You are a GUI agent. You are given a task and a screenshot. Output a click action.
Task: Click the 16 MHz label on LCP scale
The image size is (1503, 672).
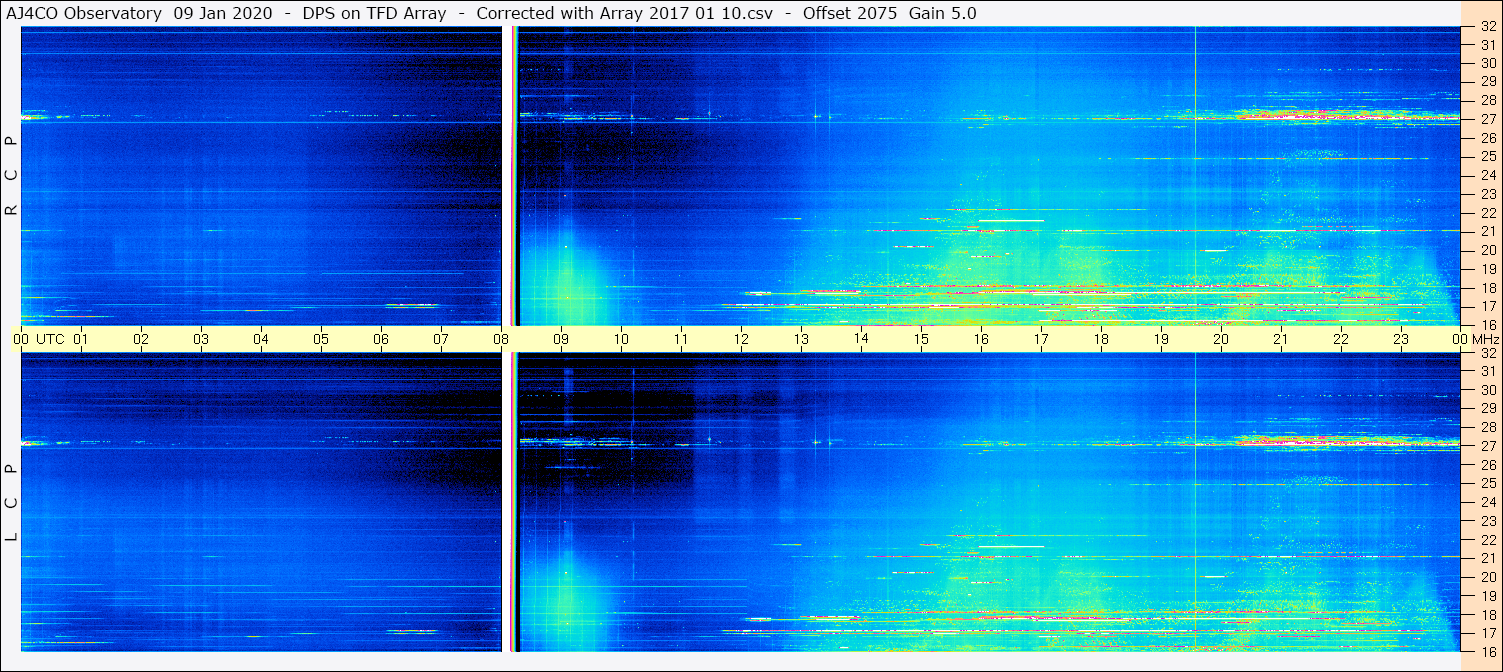coord(1487,651)
